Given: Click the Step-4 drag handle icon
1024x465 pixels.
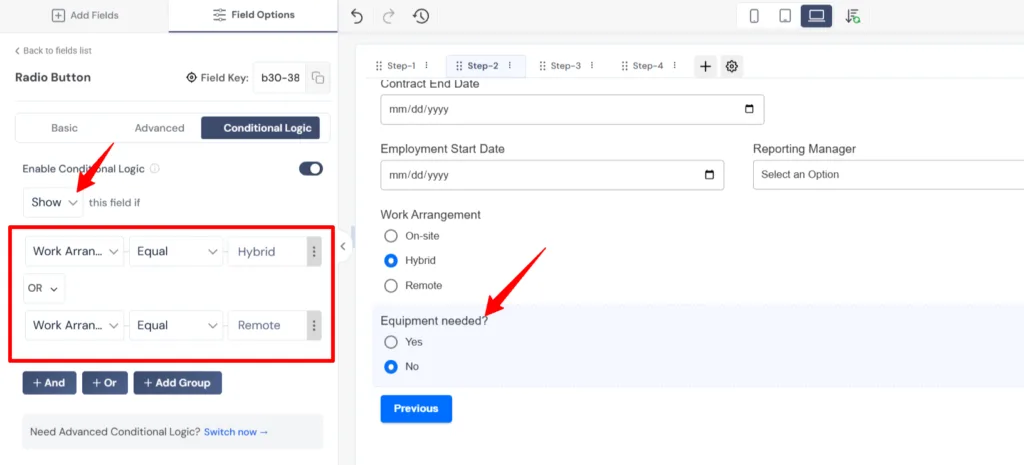Looking at the screenshot, I should pyautogui.click(x=624, y=66).
